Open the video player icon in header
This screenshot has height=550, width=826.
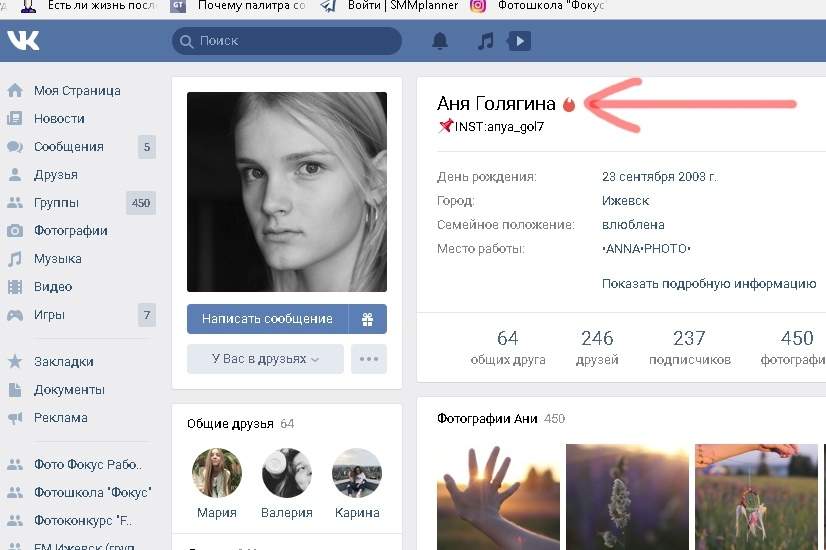pos(519,41)
